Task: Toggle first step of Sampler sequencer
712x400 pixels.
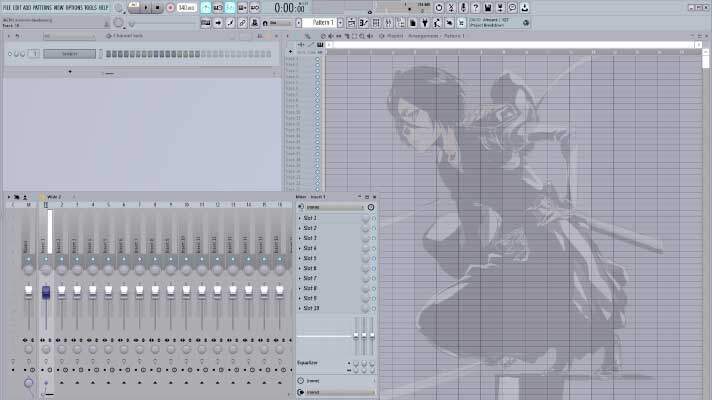Action: [x=109, y=54]
